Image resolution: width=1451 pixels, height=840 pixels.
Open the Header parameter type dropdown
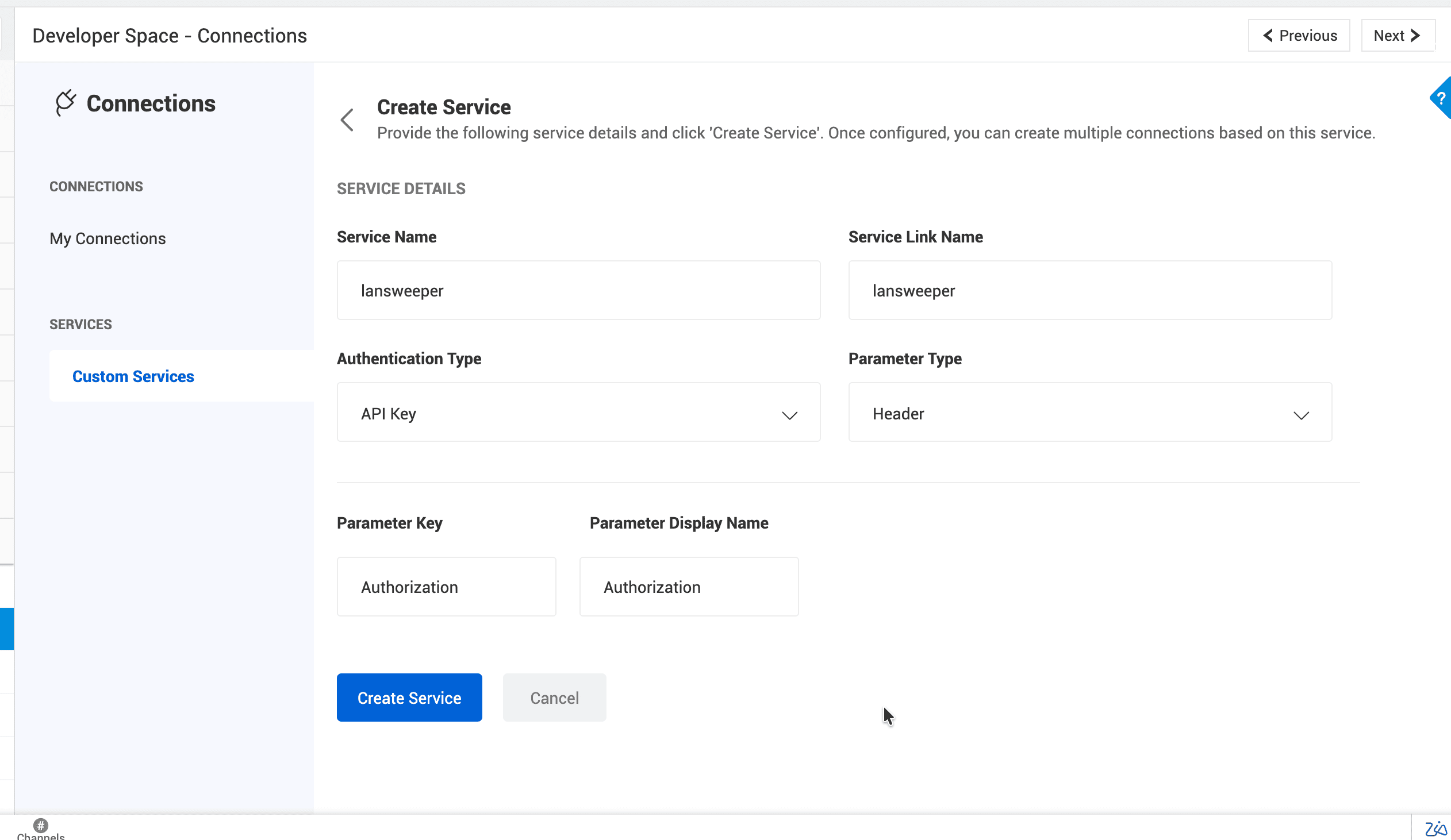1089,413
